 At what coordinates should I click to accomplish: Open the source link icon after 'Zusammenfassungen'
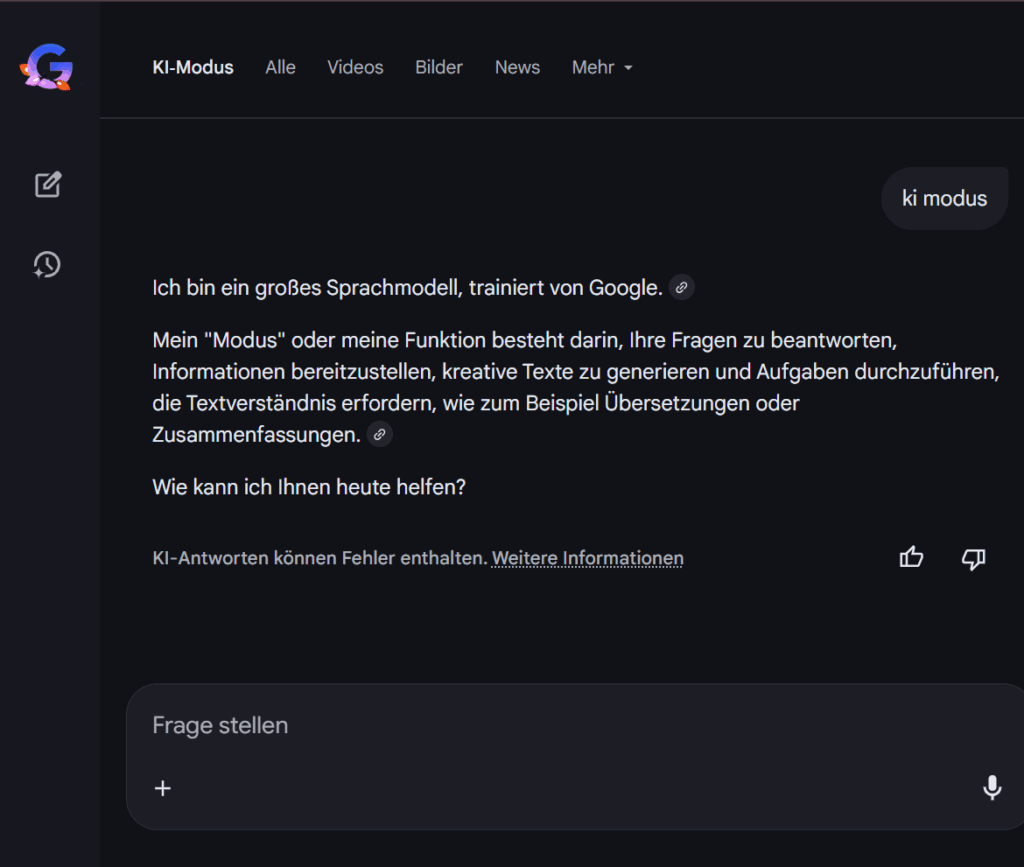pyautogui.click(x=379, y=435)
